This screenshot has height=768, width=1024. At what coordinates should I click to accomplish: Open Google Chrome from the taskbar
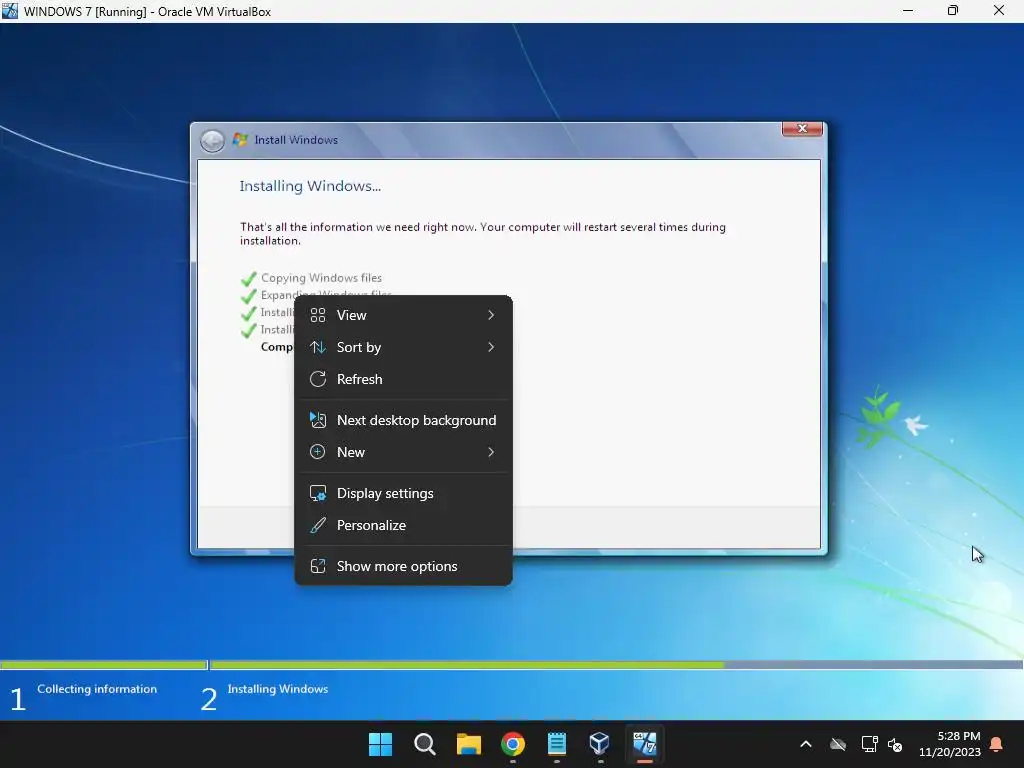[513, 744]
